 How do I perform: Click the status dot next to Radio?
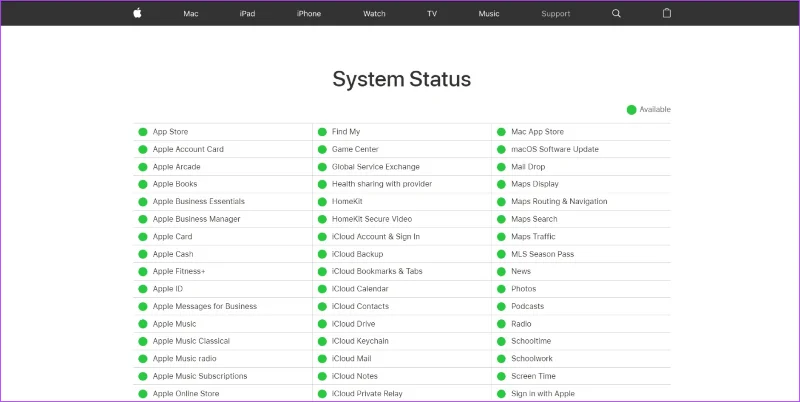point(501,324)
